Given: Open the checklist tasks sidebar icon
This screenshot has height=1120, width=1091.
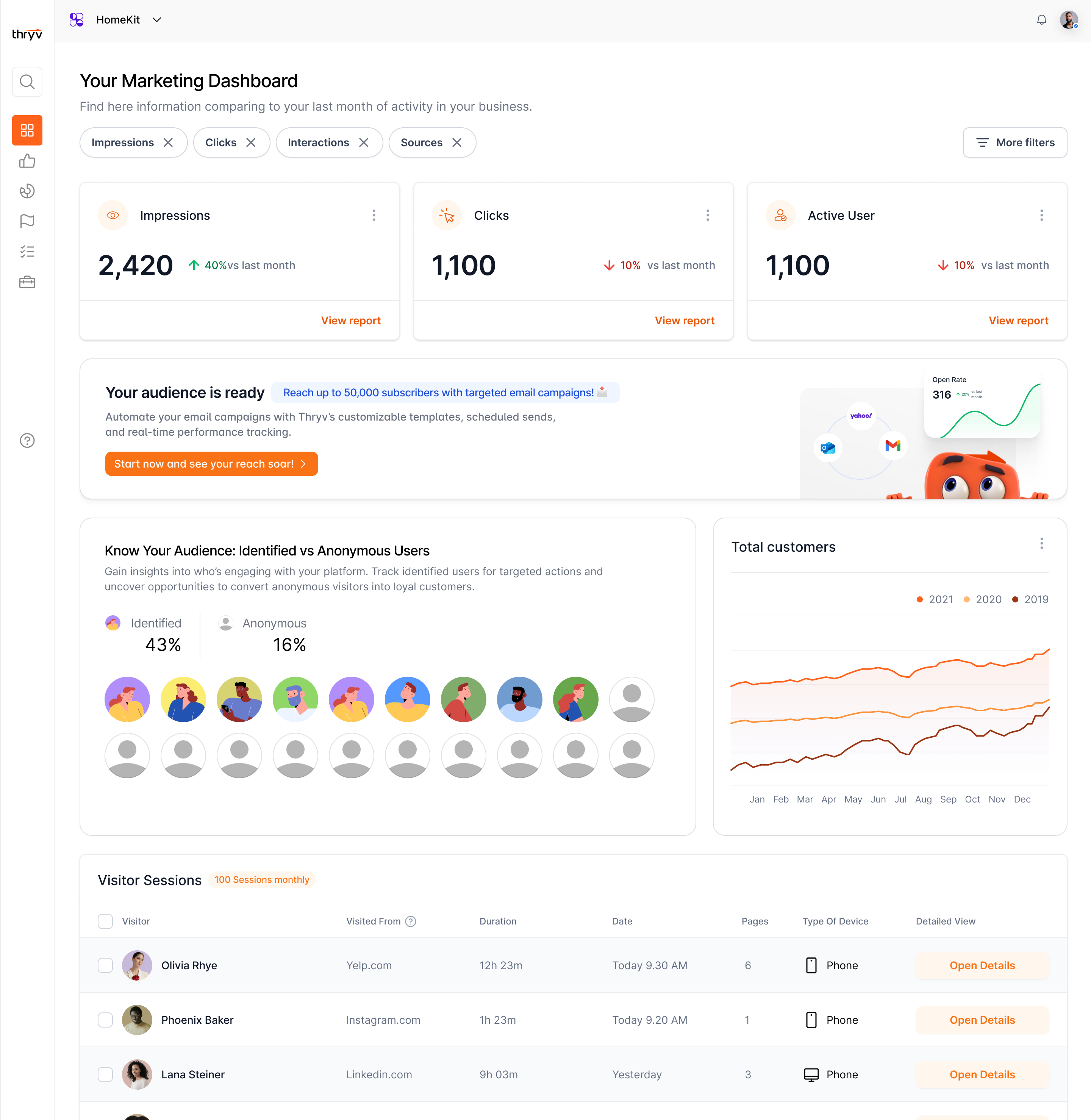Looking at the screenshot, I should pos(27,251).
